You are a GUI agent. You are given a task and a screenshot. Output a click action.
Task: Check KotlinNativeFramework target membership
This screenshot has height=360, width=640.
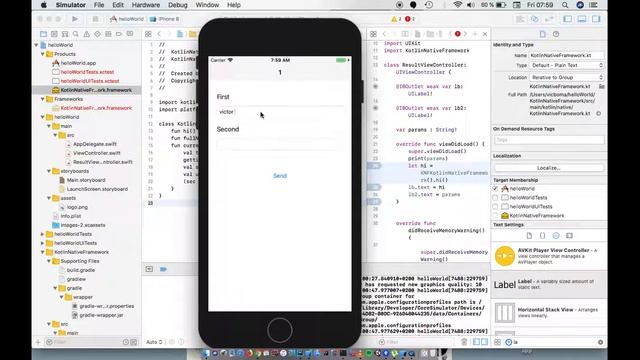(495, 216)
